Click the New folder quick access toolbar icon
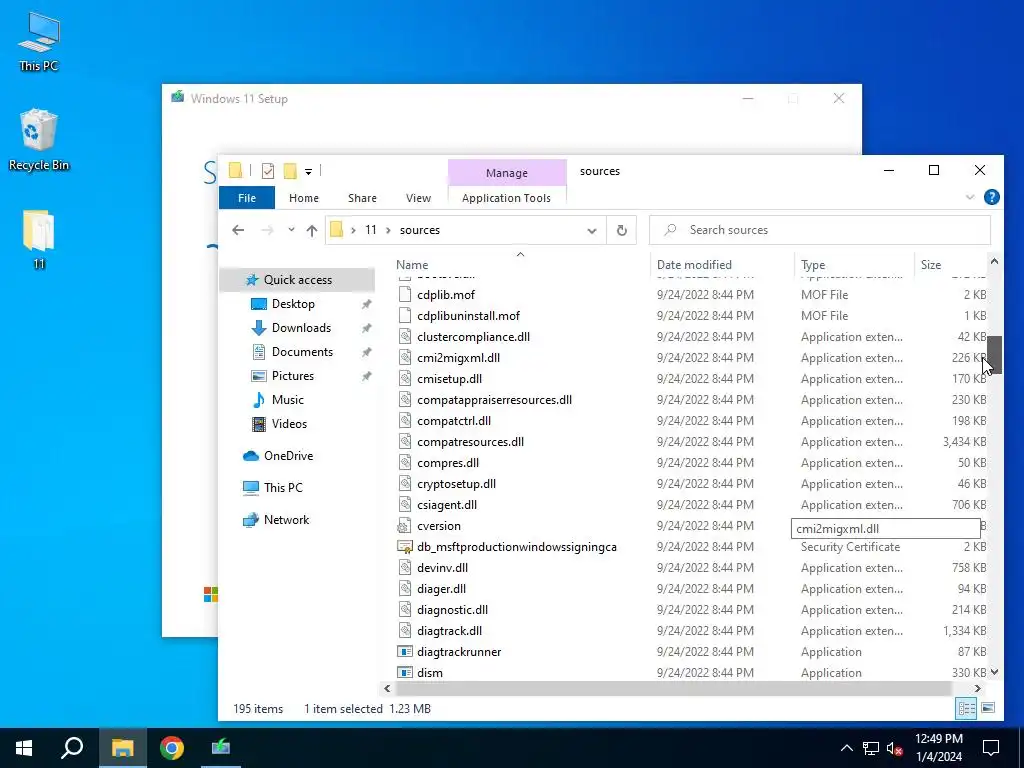Viewport: 1024px width, 768px height. 290,171
